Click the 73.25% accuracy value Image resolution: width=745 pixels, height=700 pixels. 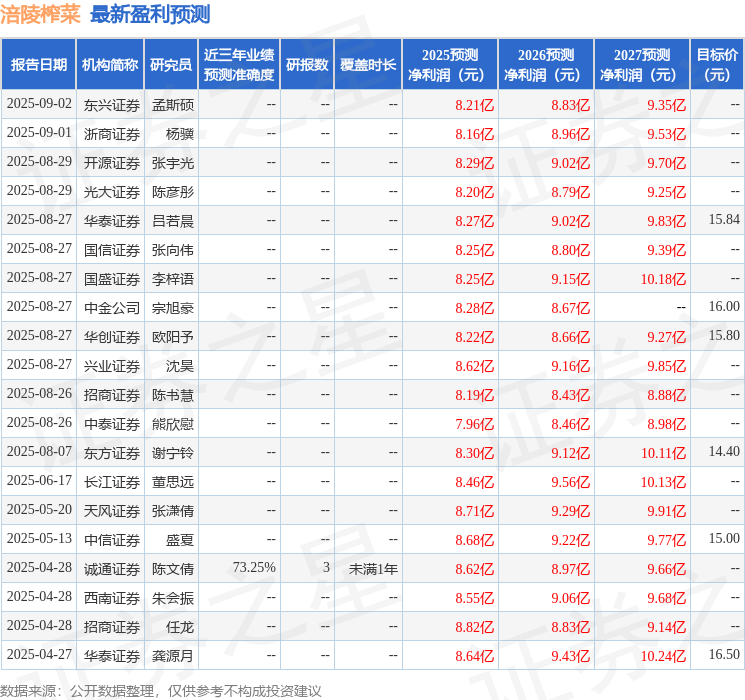point(254,568)
